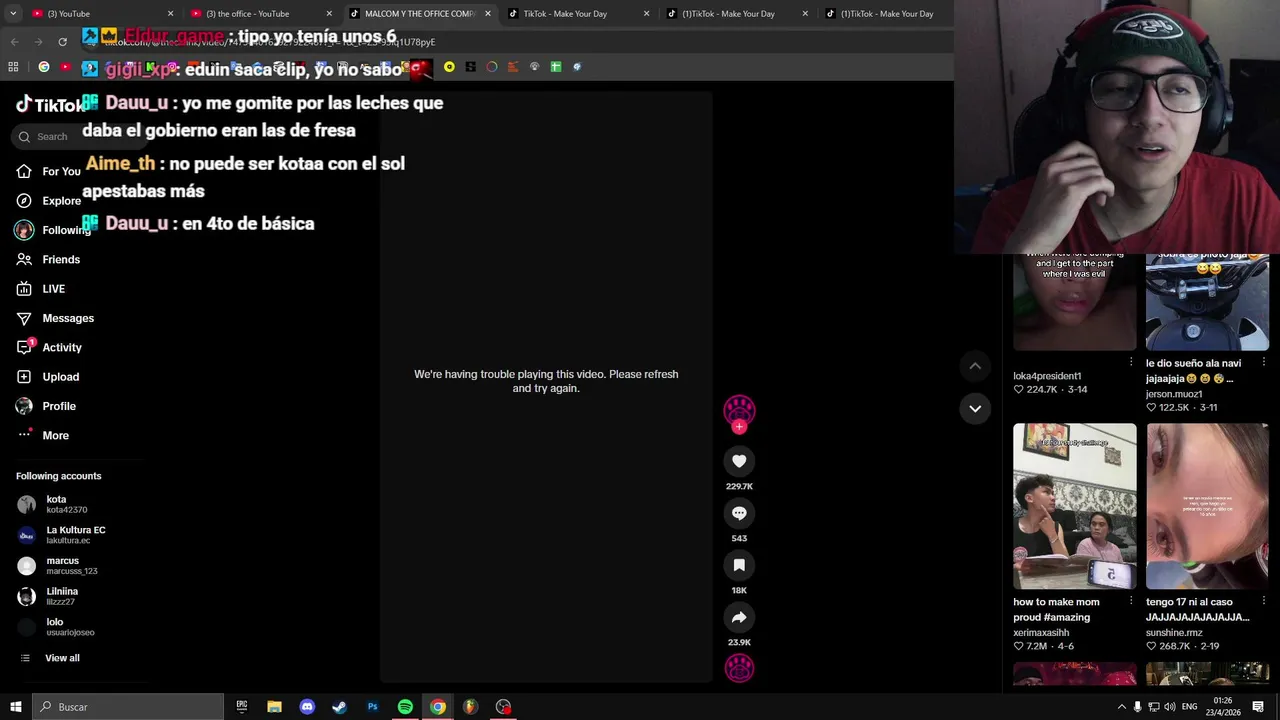Open the Following feed
1280x720 pixels.
point(53,230)
